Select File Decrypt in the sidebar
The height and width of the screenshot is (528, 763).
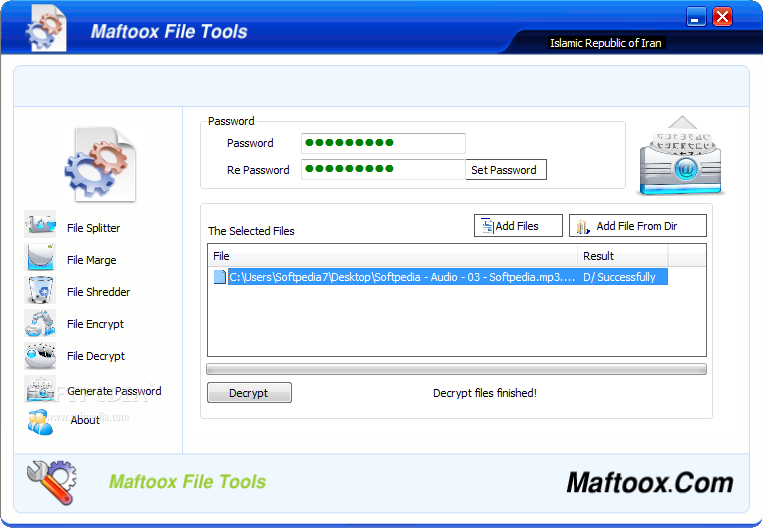coord(96,356)
